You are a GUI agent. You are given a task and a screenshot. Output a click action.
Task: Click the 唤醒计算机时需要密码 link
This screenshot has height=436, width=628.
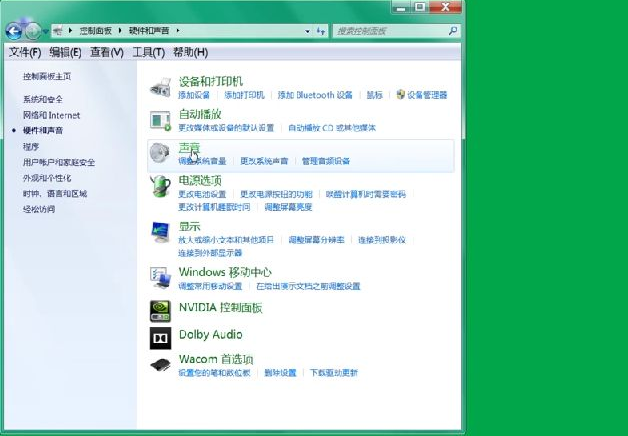tap(365, 194)
